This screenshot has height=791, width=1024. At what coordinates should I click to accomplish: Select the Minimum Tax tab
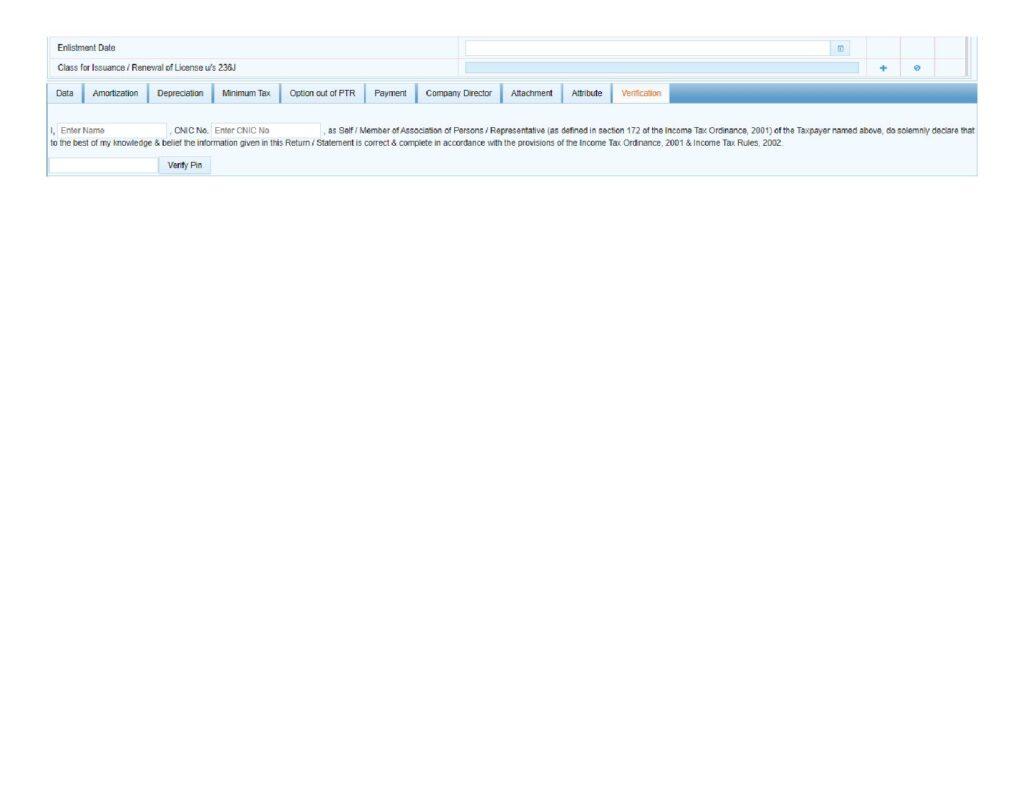[246, 93]
